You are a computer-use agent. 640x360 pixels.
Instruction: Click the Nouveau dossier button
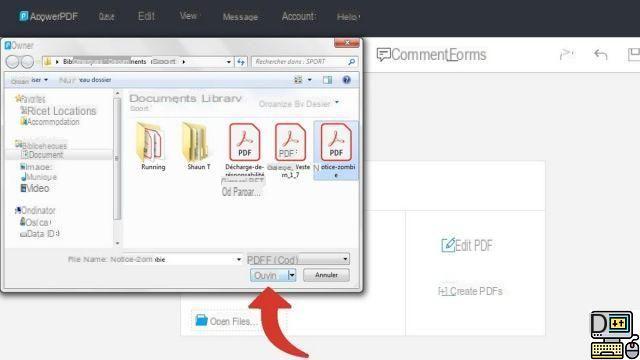click(85, 80)
